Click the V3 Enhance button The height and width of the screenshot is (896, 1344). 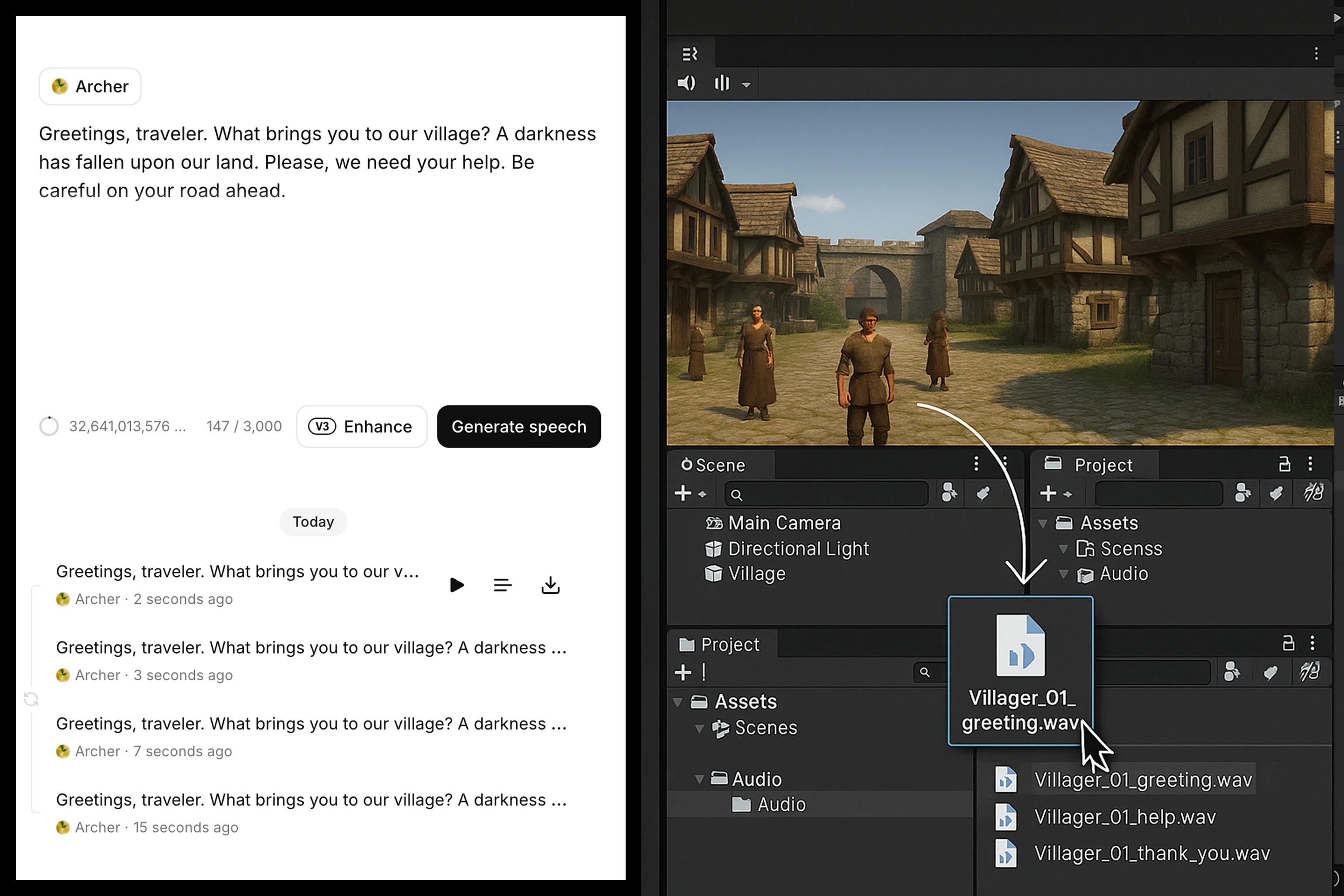tap(361, 426)
